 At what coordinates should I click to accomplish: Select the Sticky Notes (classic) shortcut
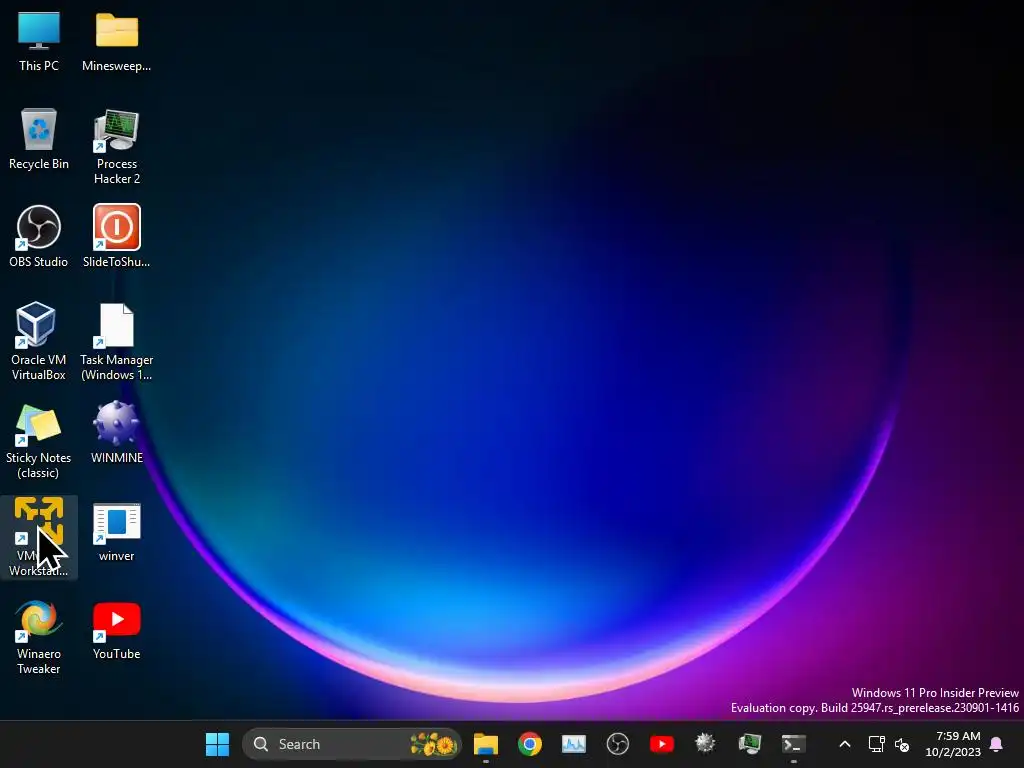click(39, 441)
